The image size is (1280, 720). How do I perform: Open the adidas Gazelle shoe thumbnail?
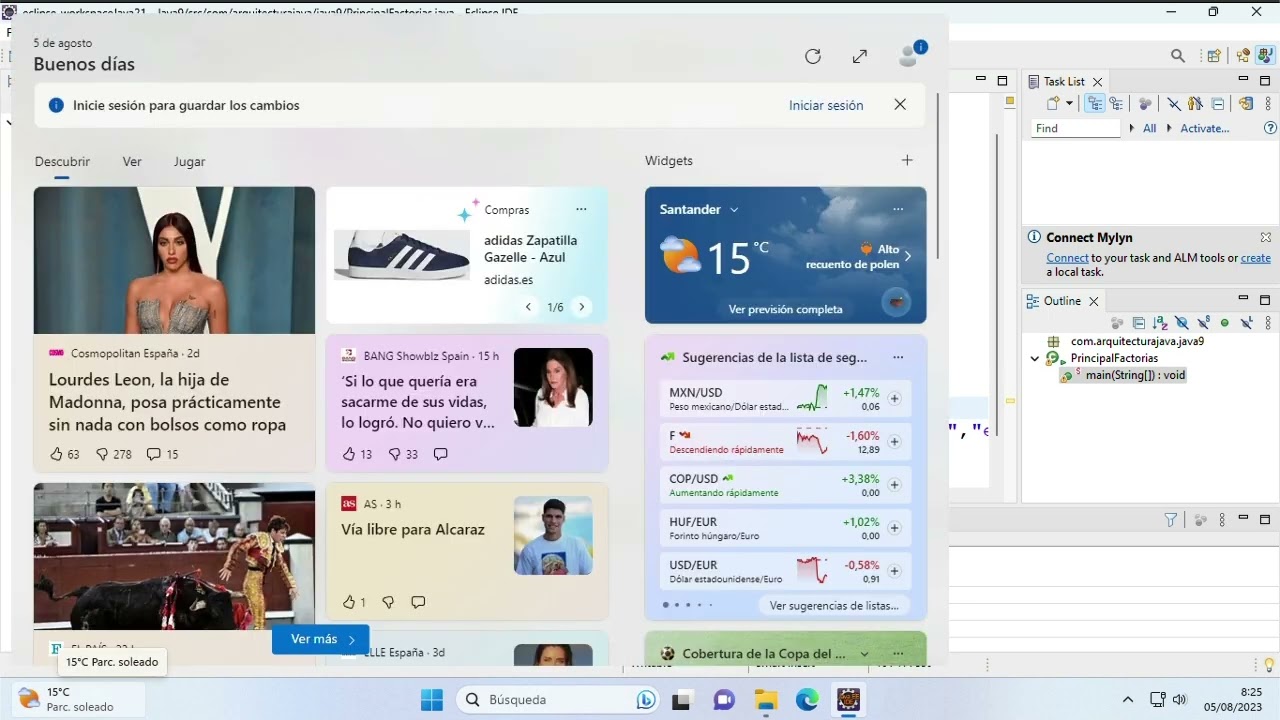tap(402, 255)
